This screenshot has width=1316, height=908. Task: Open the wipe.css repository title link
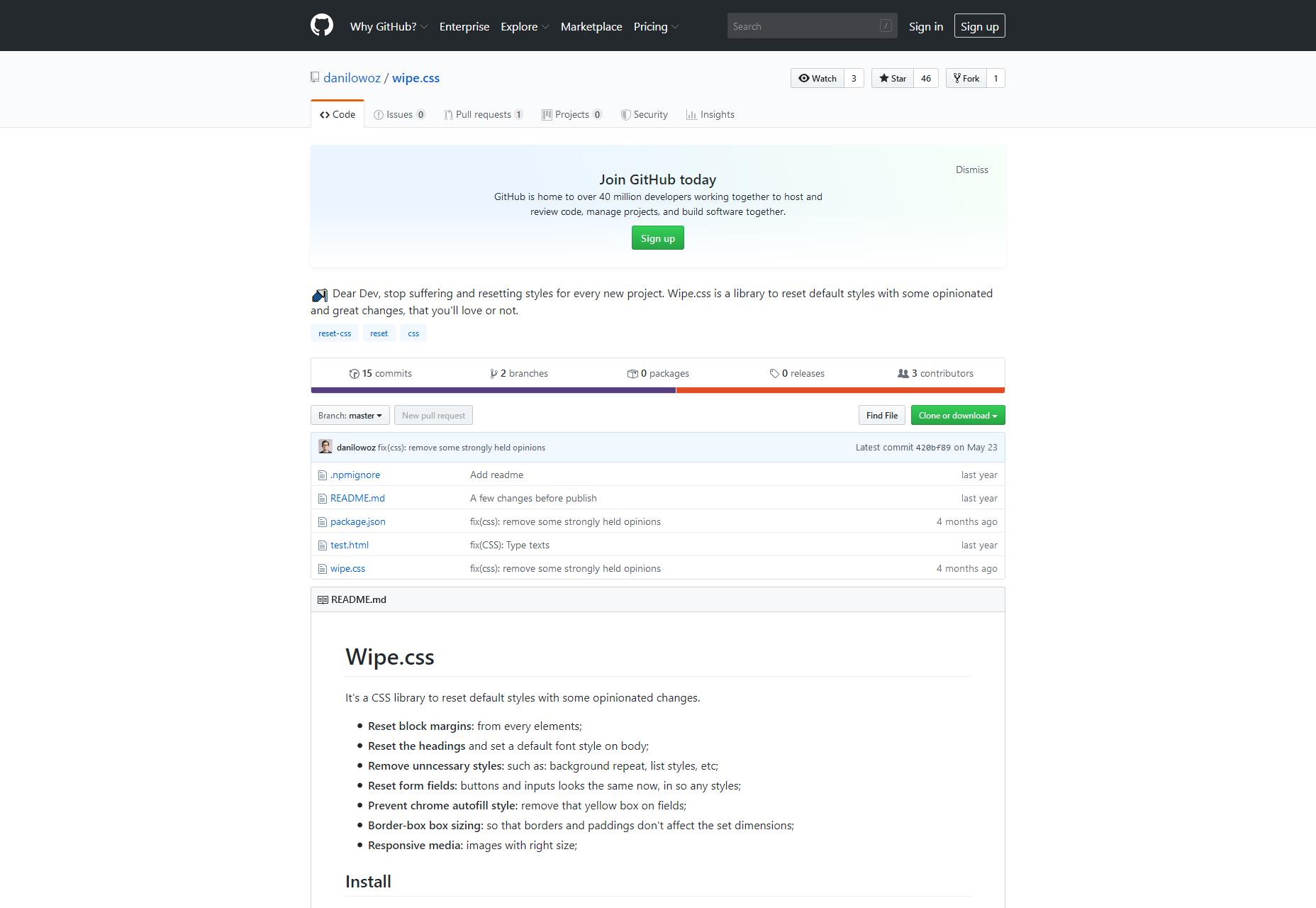(416, 78)
